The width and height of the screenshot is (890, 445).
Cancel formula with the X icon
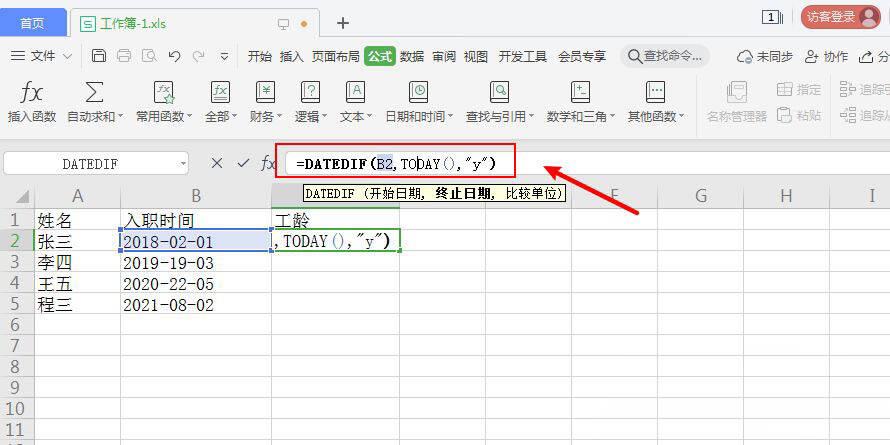(x=217, y=164)
